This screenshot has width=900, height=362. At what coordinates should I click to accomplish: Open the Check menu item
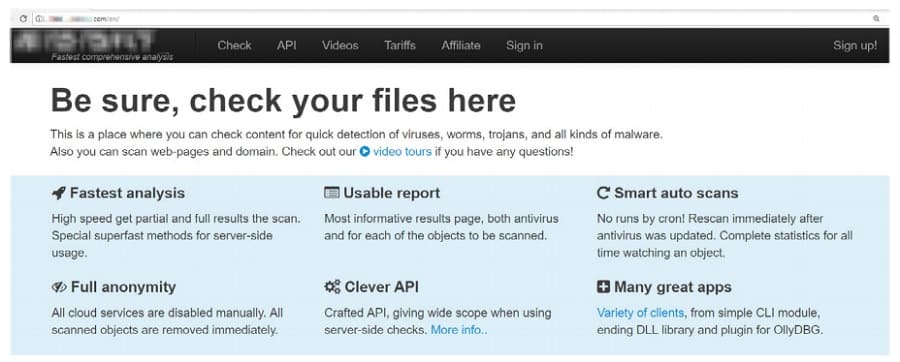point(234,45)
